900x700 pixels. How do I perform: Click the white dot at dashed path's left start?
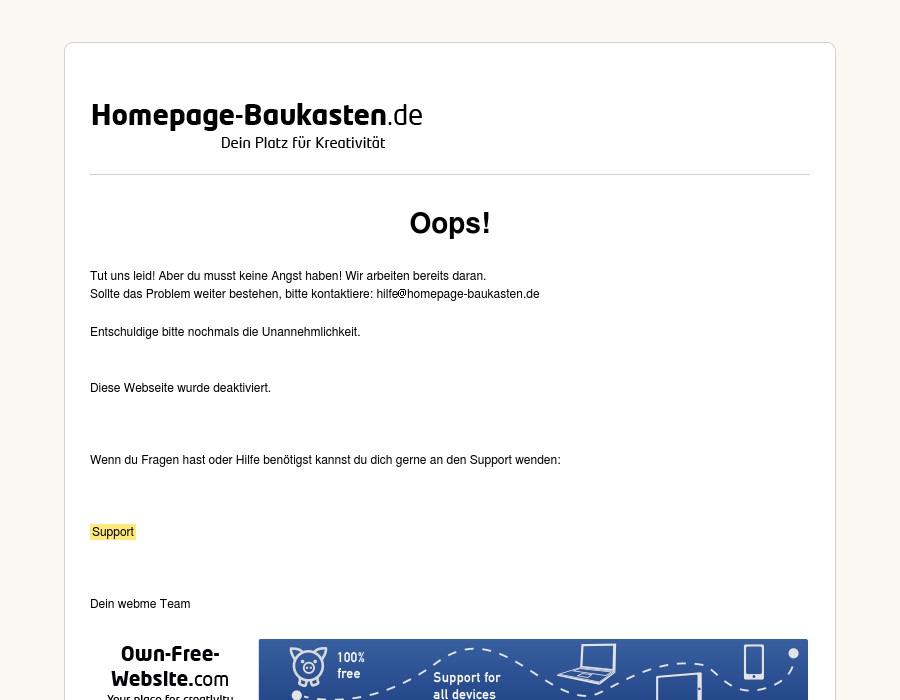click(296, 694)
